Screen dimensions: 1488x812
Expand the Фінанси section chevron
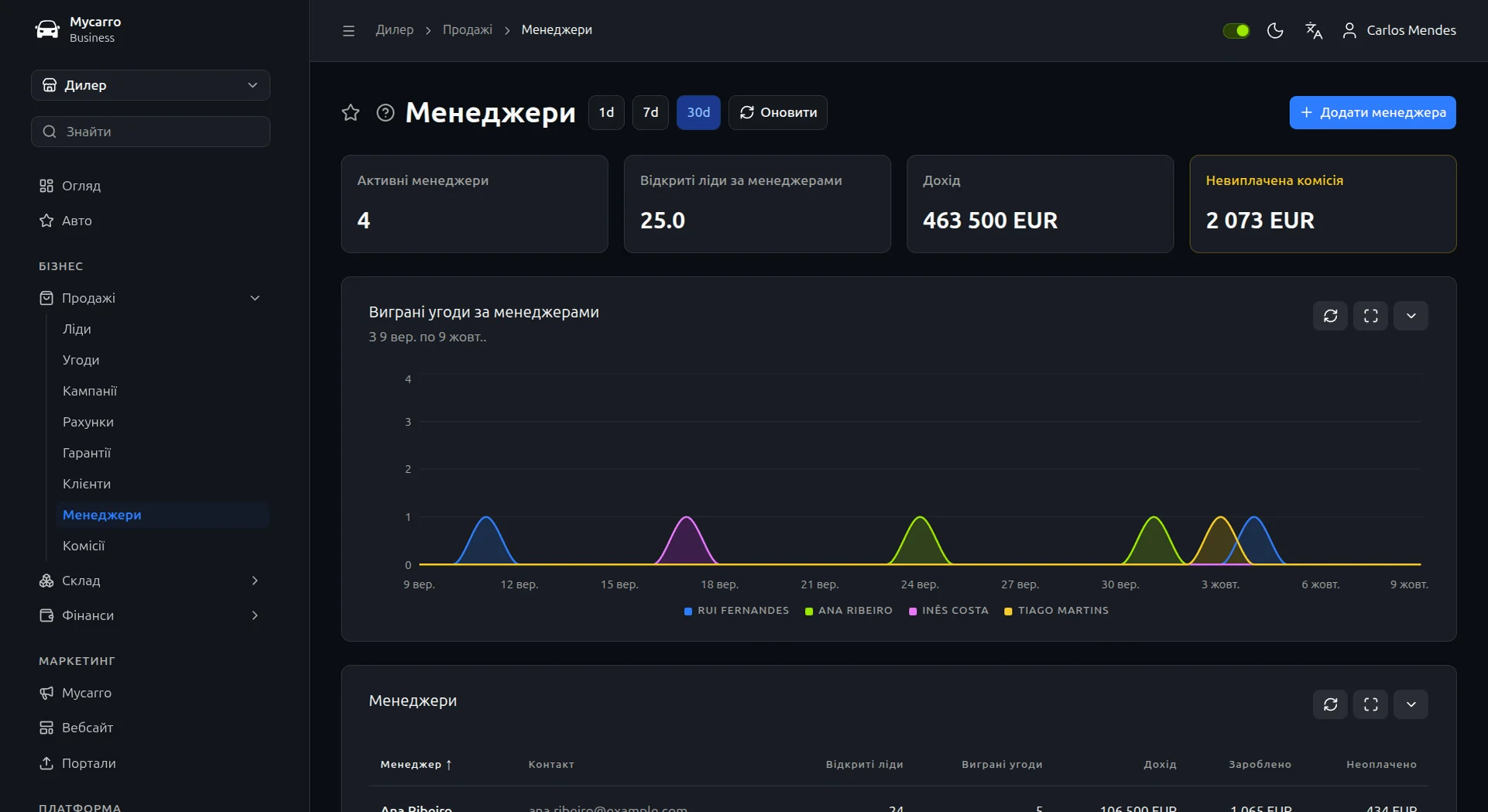pos(255,615)
